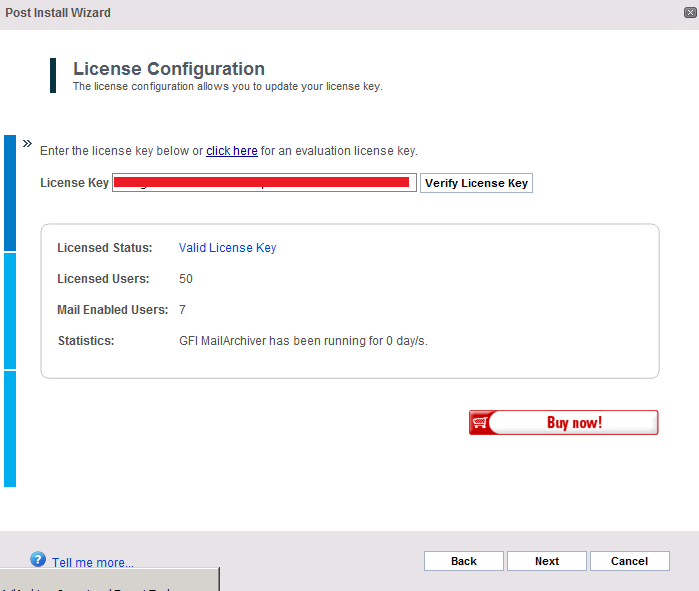Click the shopping cart icon on Buy now

pyautogui.click(x=480, y=422)
